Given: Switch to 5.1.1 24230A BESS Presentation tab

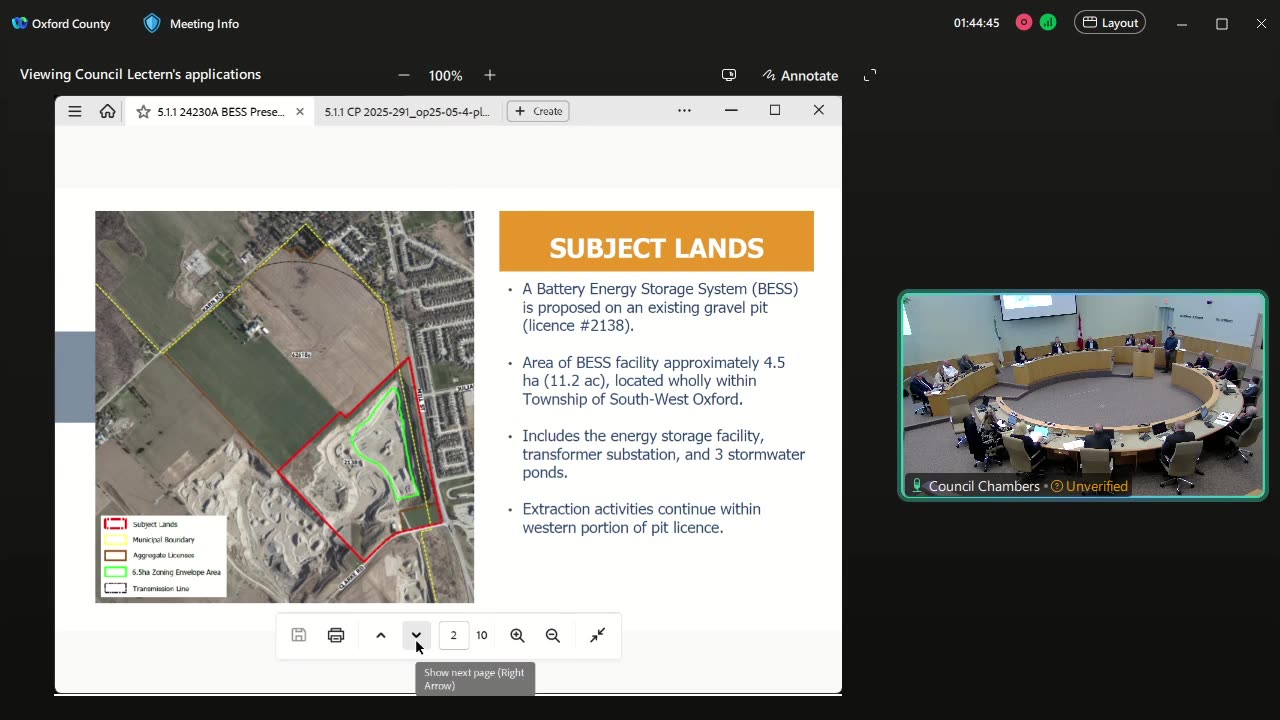Looking at the screenshot, I should click(220, 112).
